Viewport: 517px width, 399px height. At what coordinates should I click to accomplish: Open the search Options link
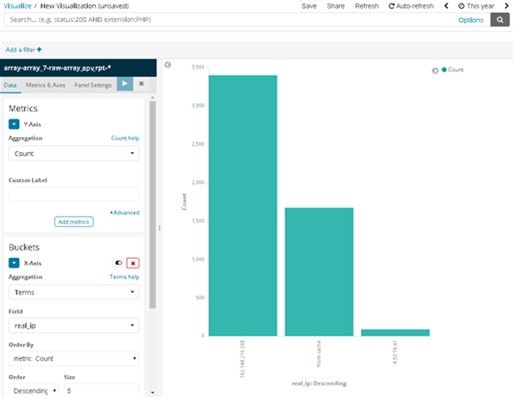pyautogui.click(x=471, y=20)
